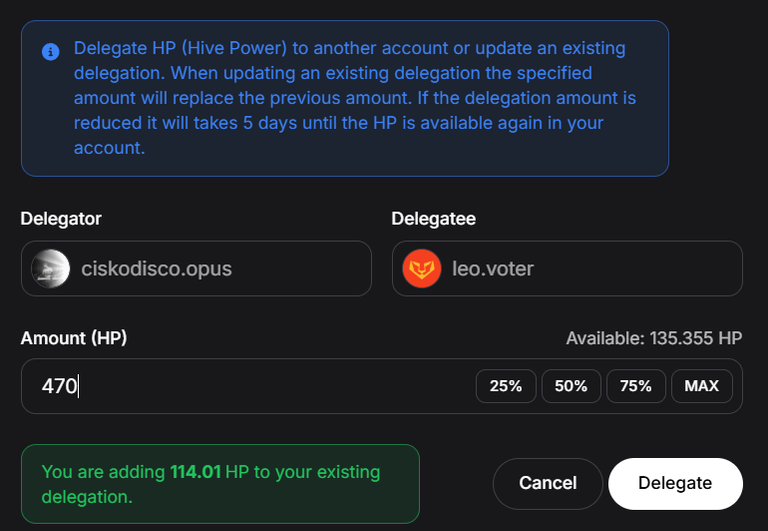
Task: Click the Delegatee field with leo.voter
Action: point(567,268)
